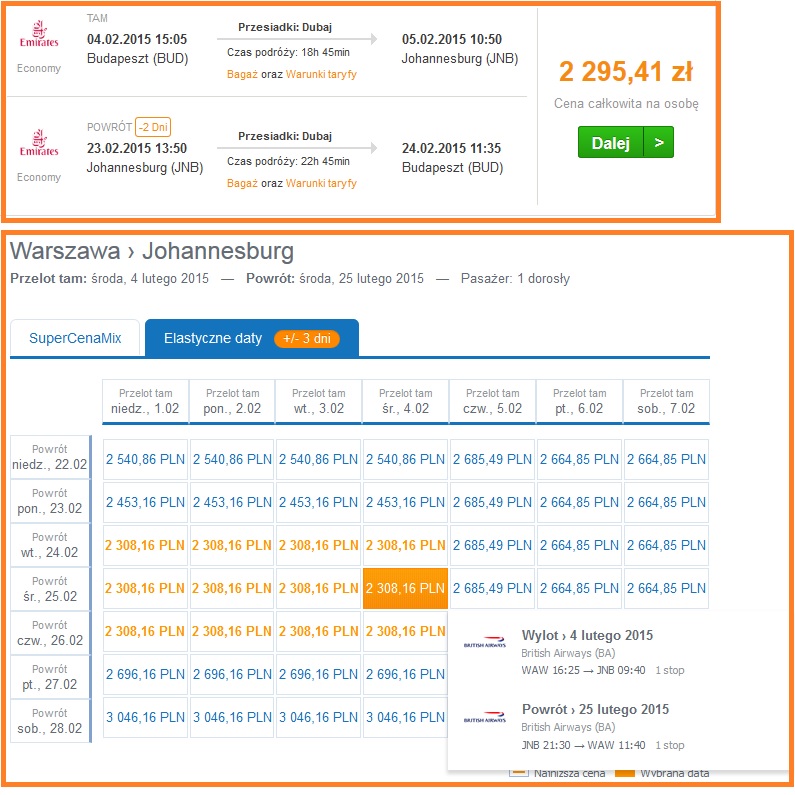
Task: Select departure column czw., 5.02
Action: (x=492, y=401)
